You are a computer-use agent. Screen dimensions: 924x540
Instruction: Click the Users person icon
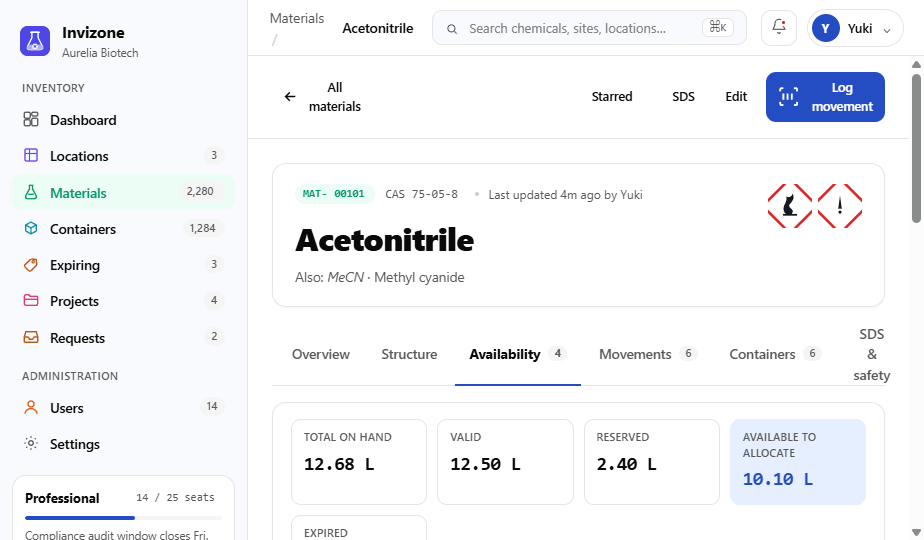click(x=31, y=407)
